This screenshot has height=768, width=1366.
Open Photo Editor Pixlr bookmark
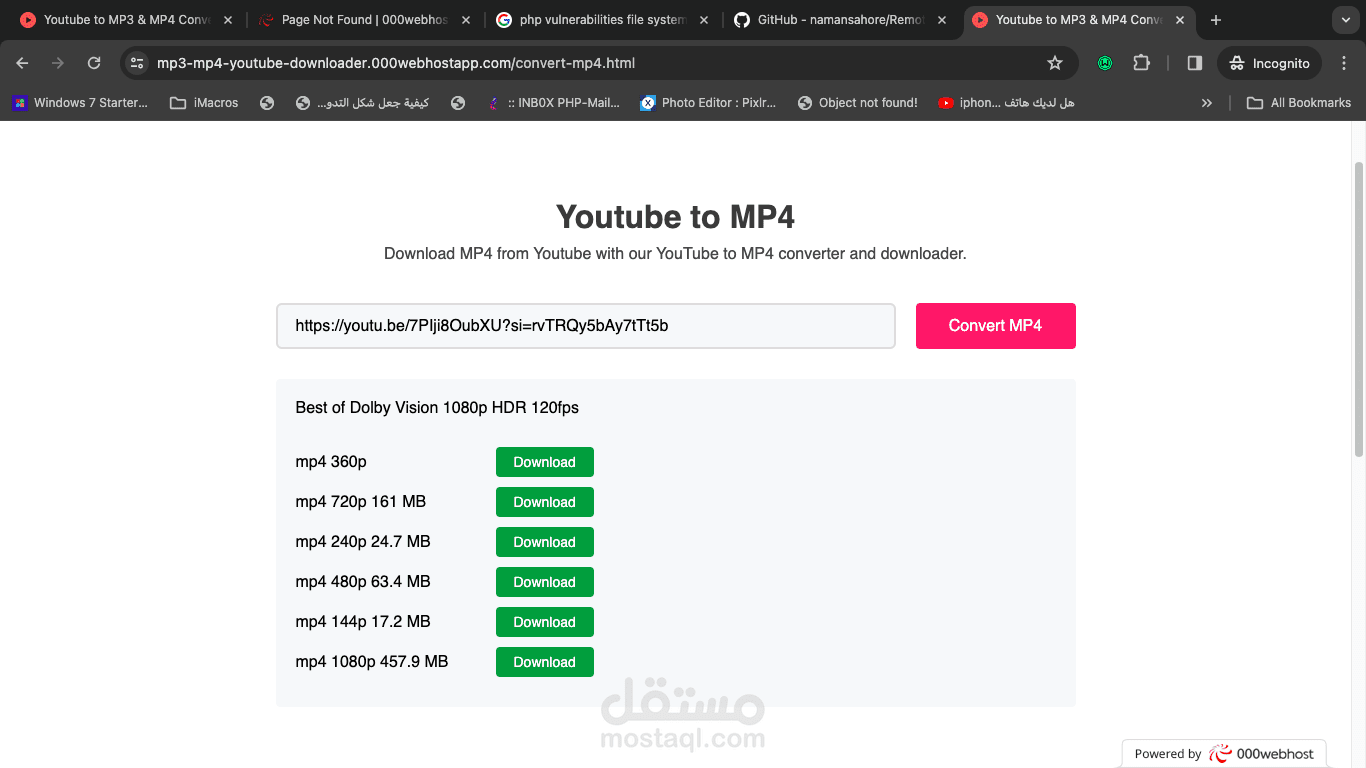[x=708, y=103]
